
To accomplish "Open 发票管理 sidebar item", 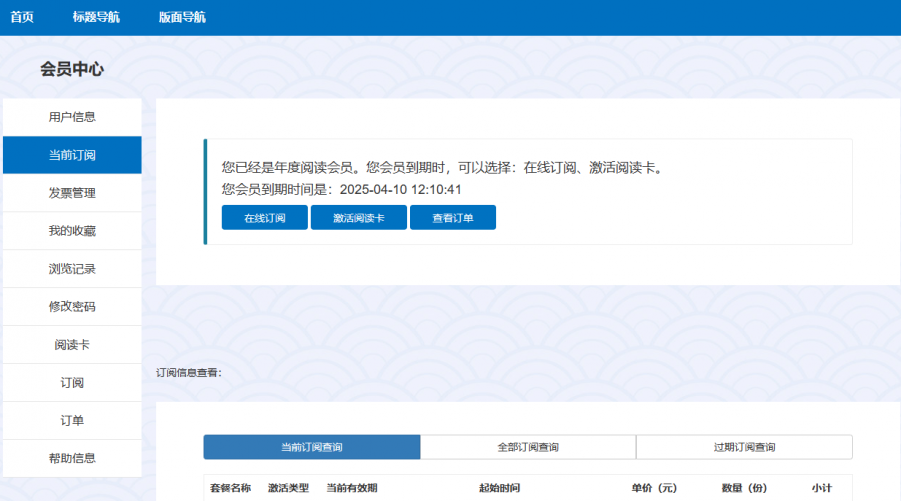I will (x=72, y=193).
